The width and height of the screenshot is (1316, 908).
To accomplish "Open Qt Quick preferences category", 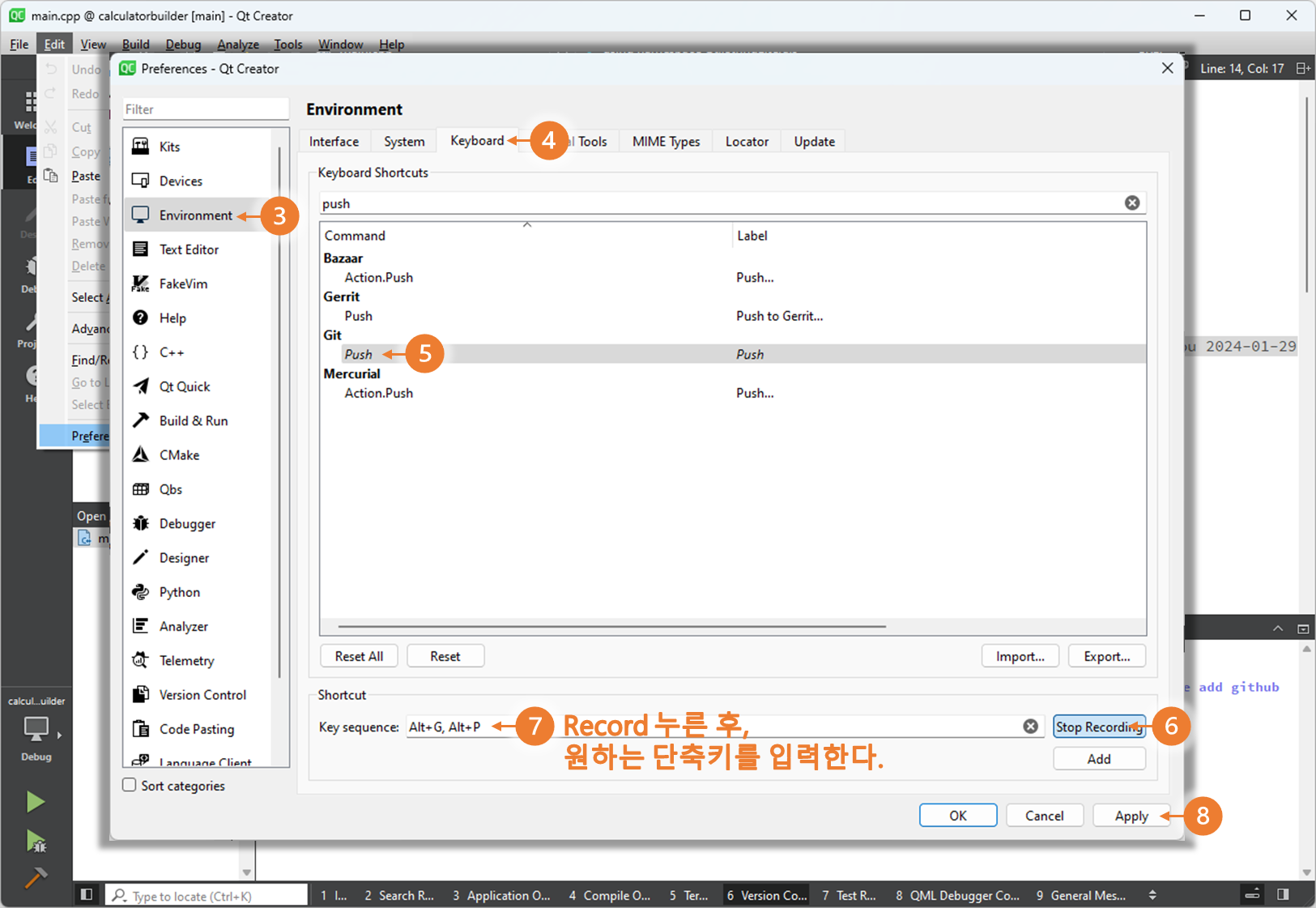I will tap(200, 386).
